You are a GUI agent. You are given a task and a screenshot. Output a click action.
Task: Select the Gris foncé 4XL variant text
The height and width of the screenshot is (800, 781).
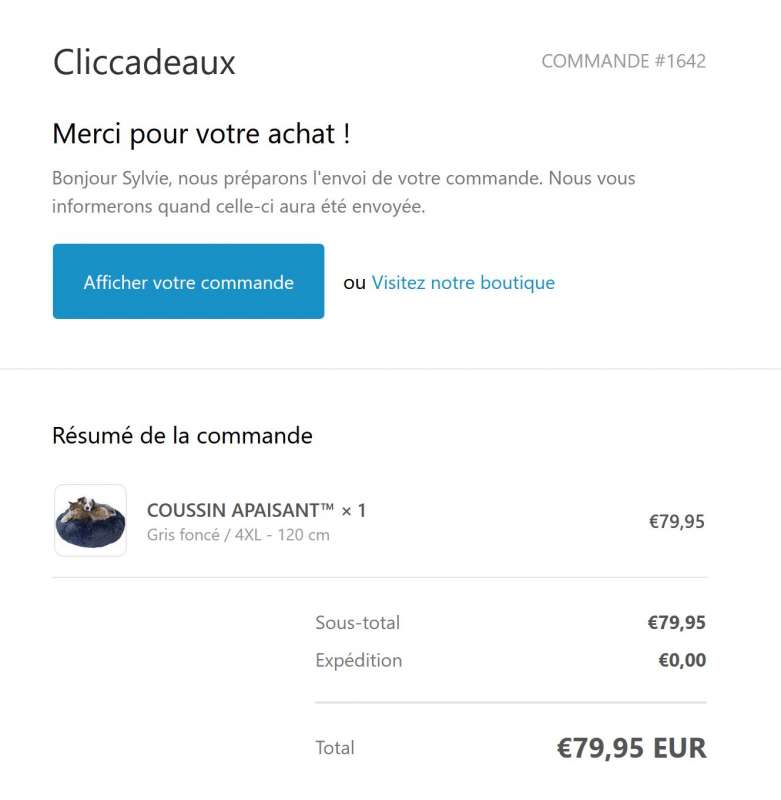click(238, 535)
